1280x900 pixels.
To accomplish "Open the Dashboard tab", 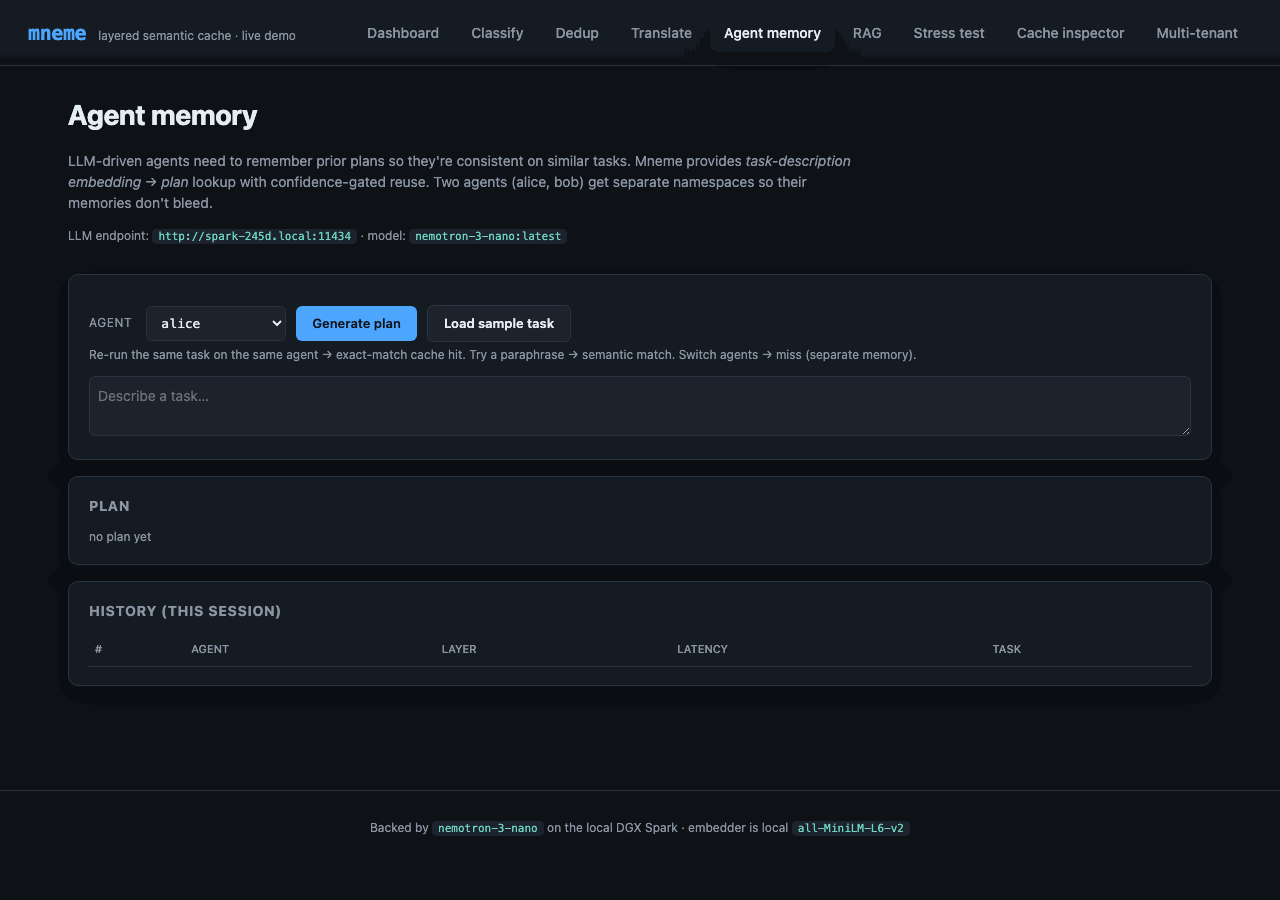I will (403, 33).
